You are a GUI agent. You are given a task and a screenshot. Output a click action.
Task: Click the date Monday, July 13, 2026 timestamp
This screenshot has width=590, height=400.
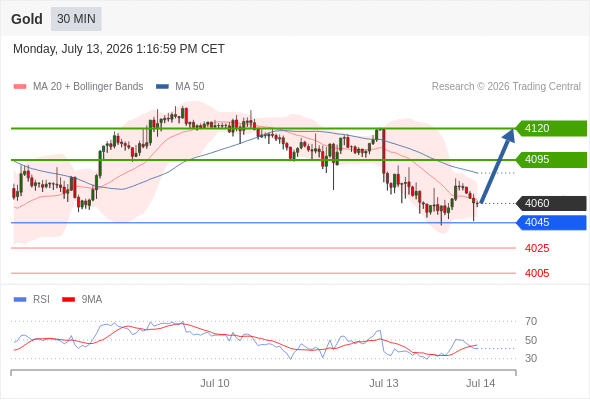click(119, 49)
